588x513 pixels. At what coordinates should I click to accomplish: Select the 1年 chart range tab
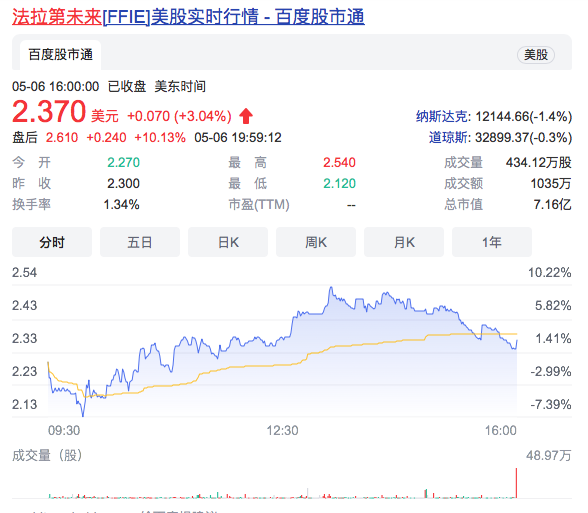[x=492, y=242]
